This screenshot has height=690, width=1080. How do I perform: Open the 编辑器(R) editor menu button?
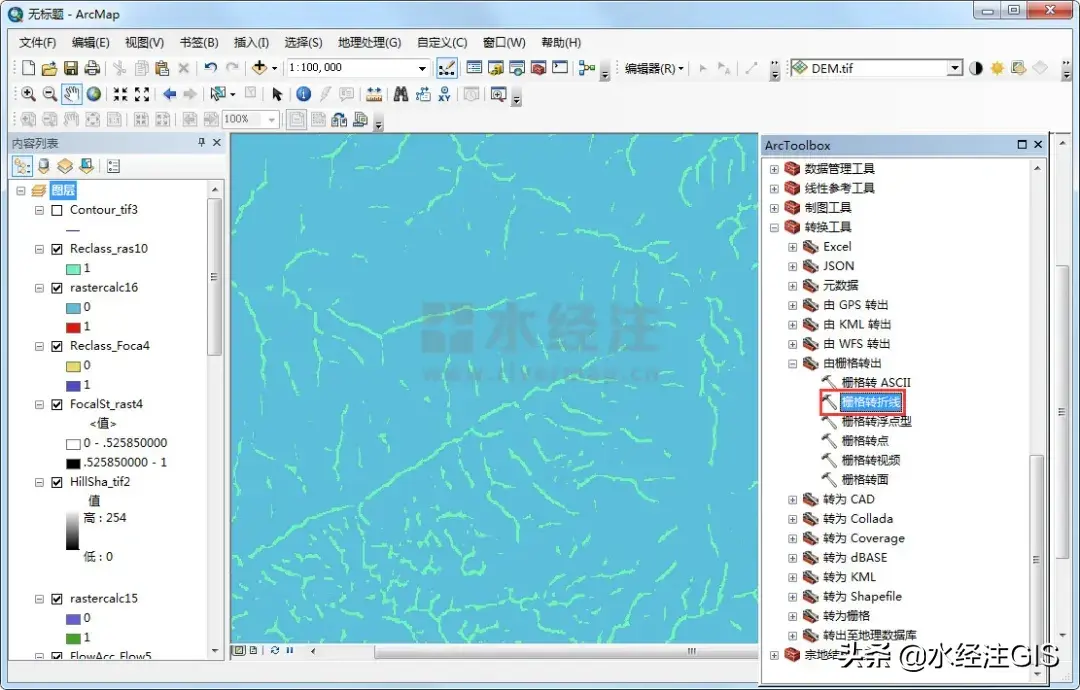[654, 68]
